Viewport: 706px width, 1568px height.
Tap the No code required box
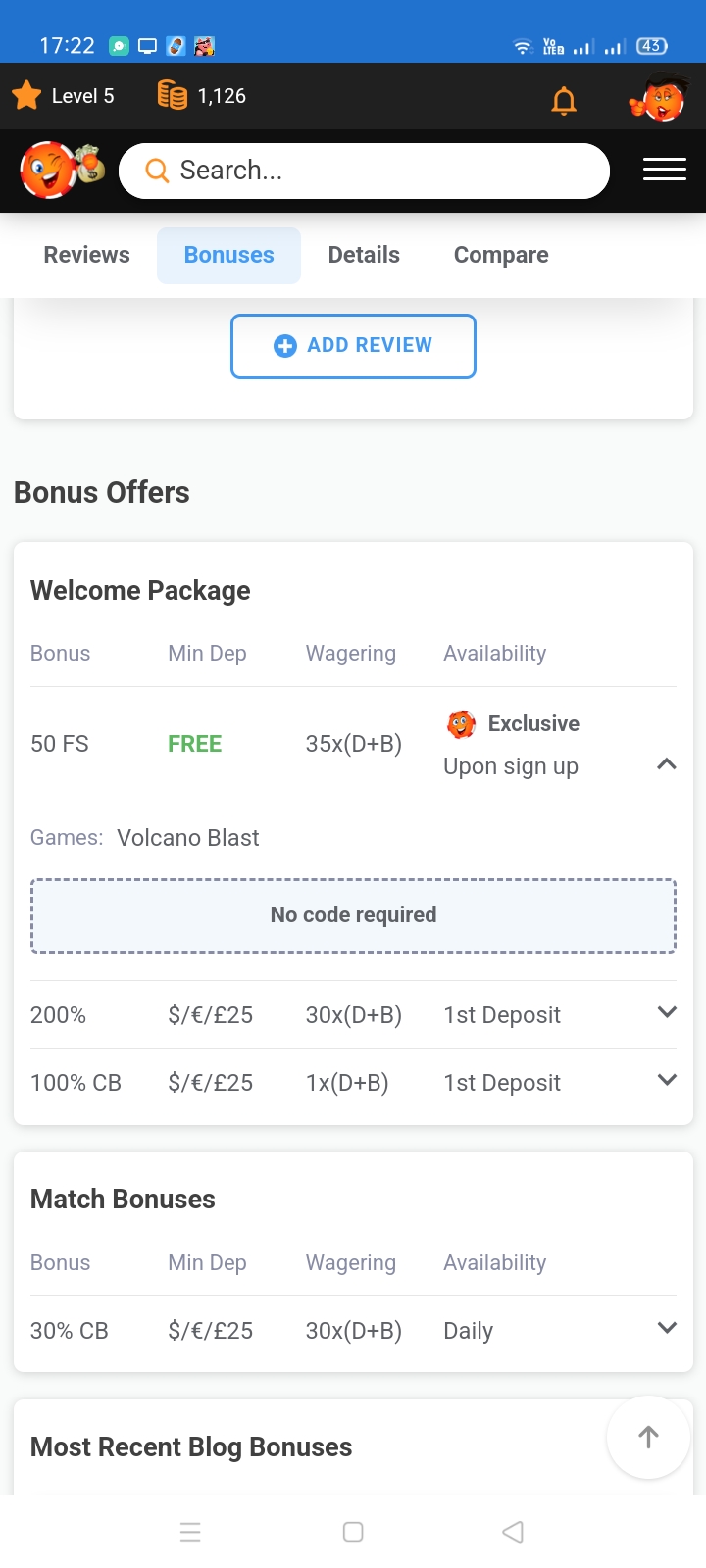point(353,915)
